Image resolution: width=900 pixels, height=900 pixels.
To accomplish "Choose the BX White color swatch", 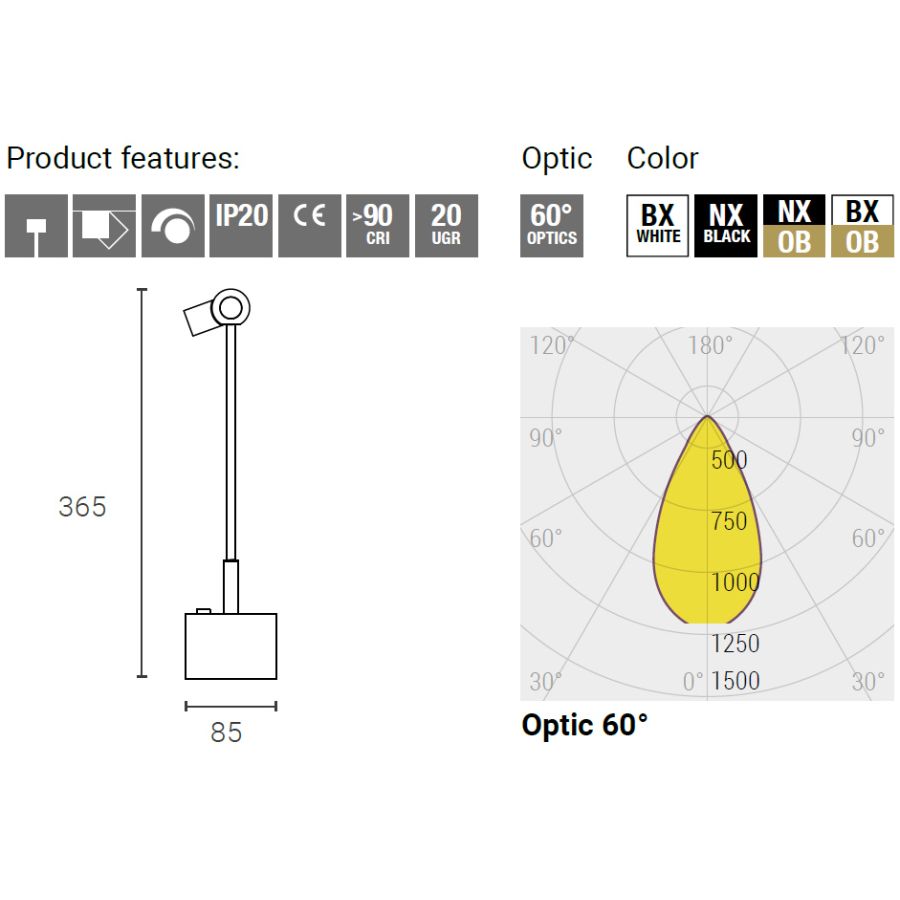I will [x=658, y=226].
